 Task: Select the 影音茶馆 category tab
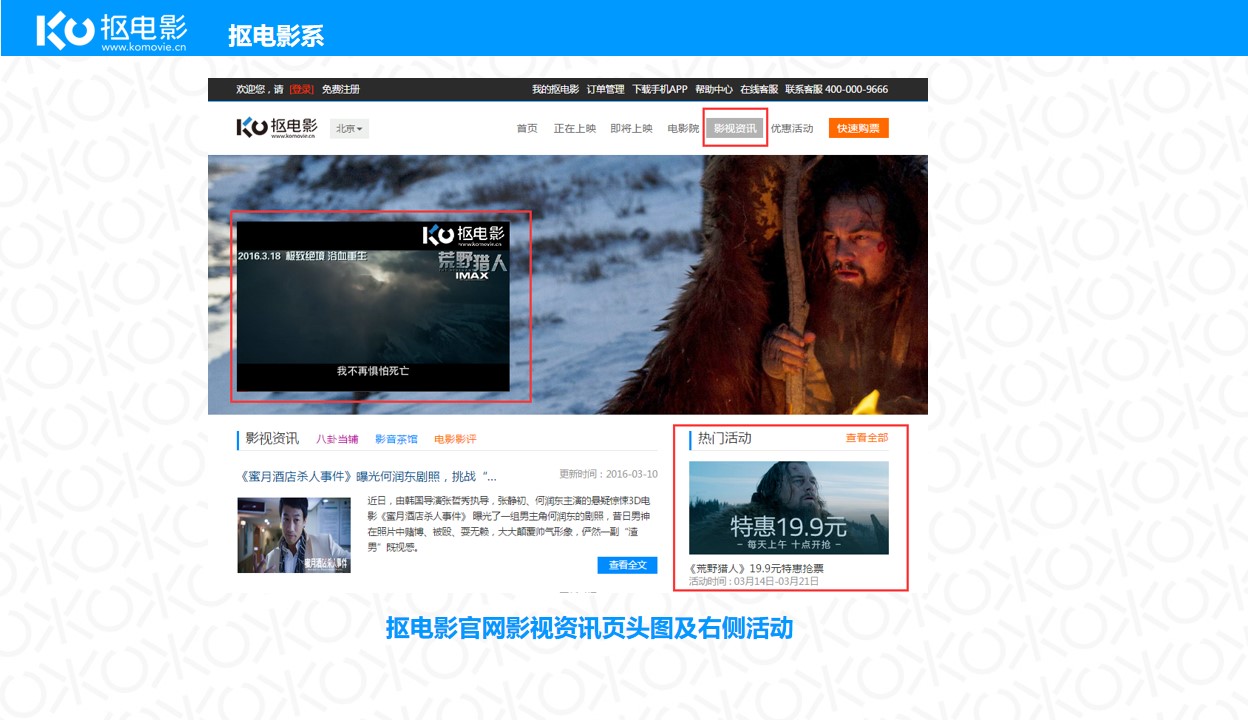396,439
